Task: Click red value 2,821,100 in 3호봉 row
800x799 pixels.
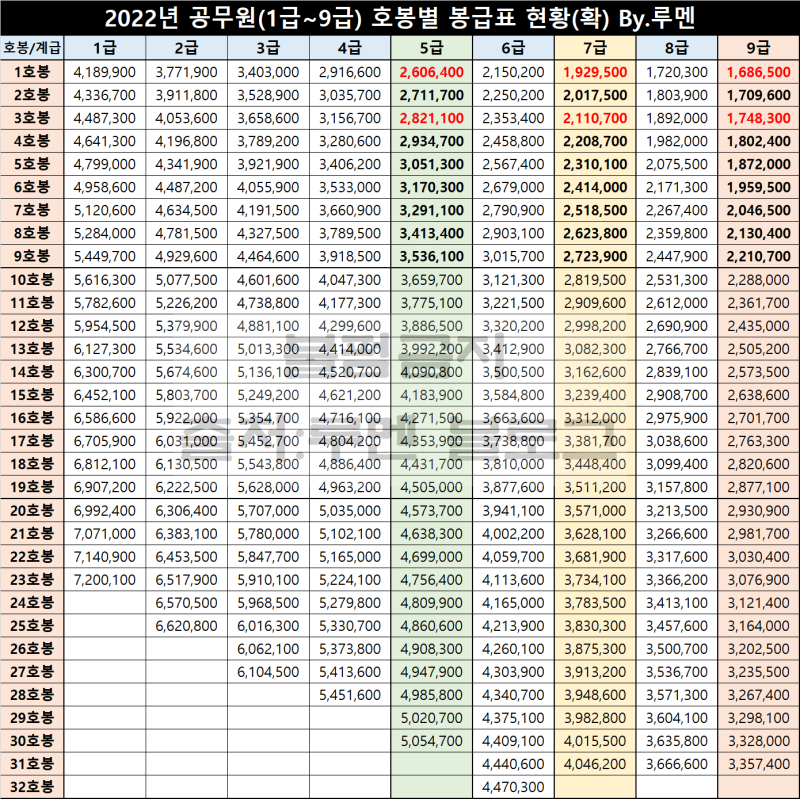Action: point(432,118)
